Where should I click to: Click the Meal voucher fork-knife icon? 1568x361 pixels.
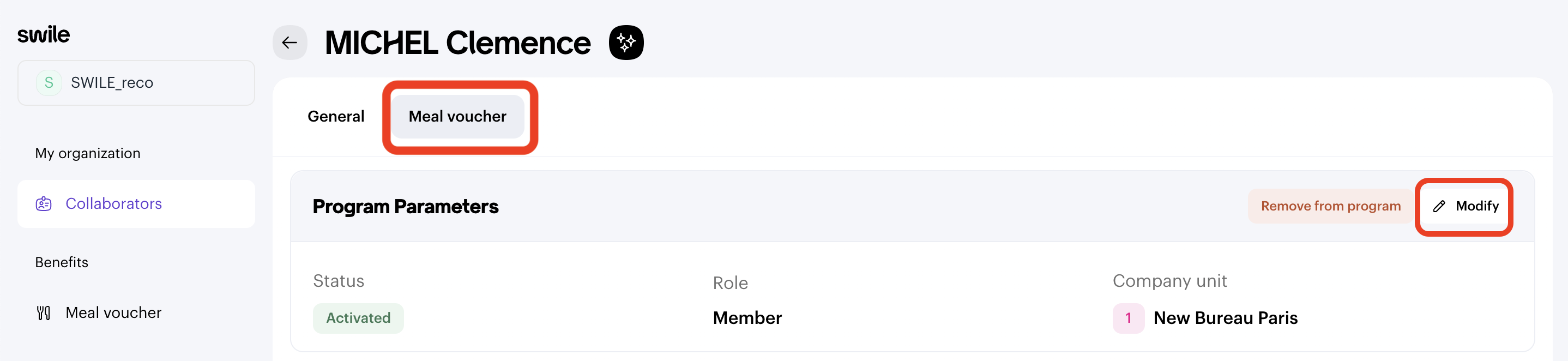coord(44,313)
